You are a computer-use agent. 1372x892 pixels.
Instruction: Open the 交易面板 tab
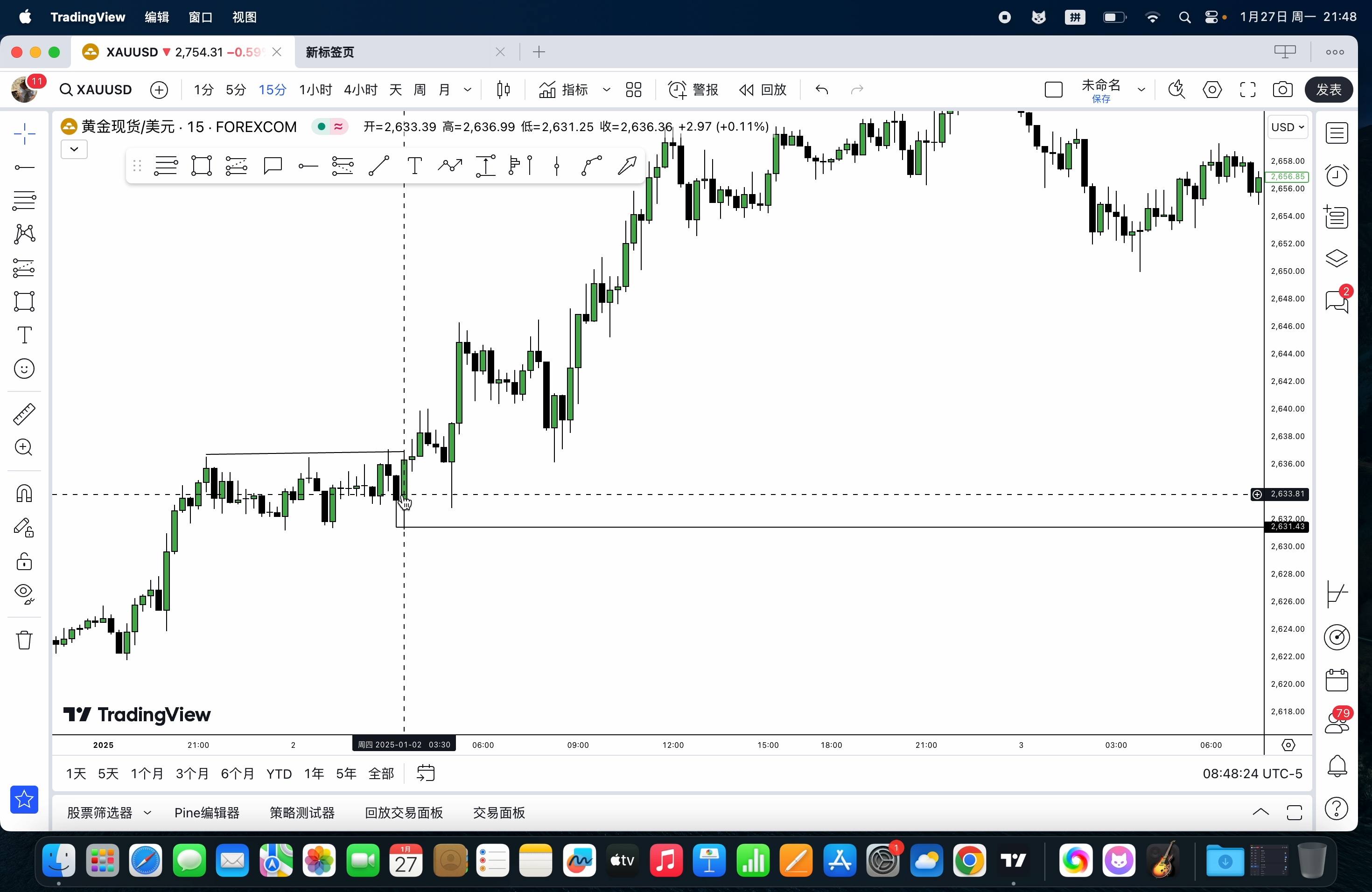[499, 813]
